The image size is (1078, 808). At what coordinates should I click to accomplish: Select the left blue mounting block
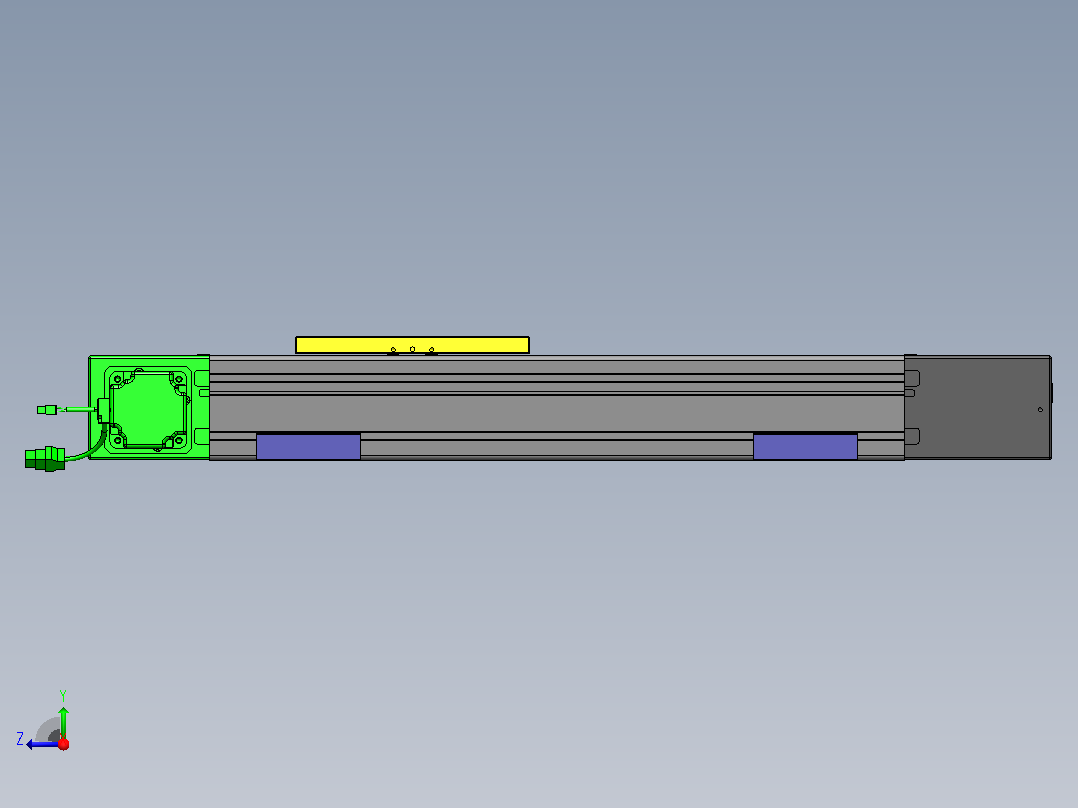[308, 446]
